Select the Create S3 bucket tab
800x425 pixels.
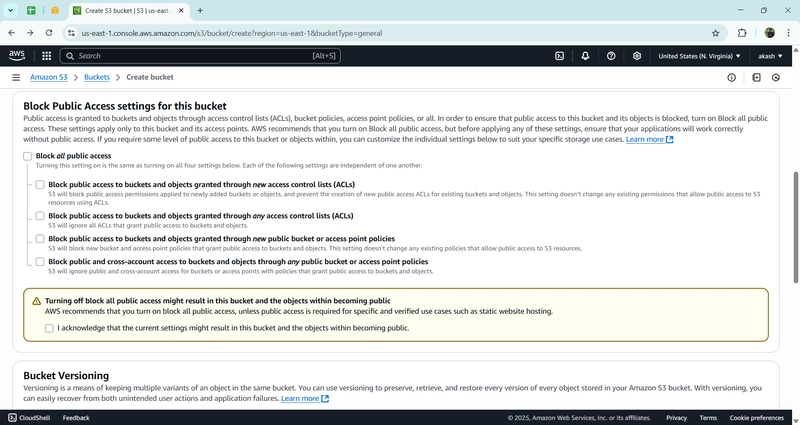(128, 11)
